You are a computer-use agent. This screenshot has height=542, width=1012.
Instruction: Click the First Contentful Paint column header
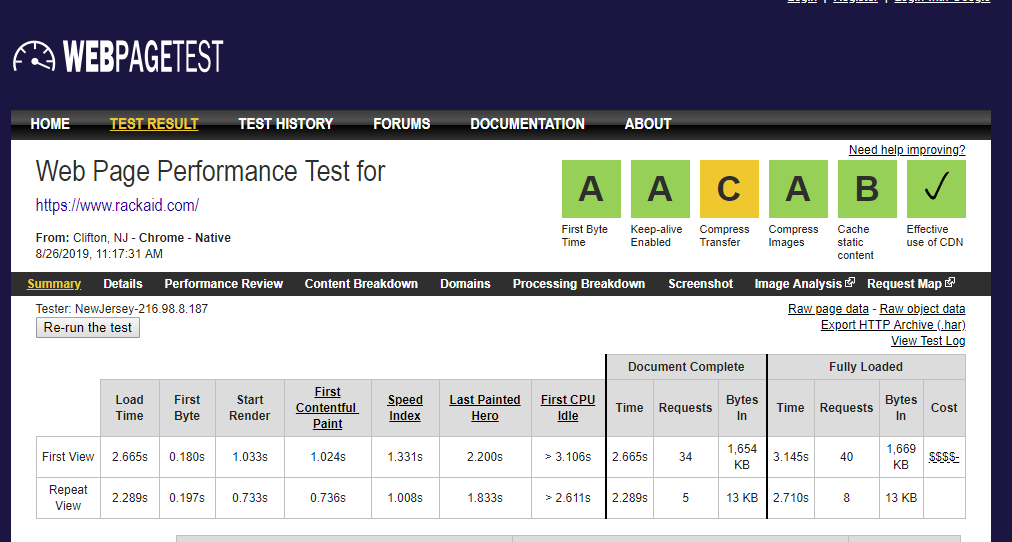pyautogui.click(x=327, y=408)
